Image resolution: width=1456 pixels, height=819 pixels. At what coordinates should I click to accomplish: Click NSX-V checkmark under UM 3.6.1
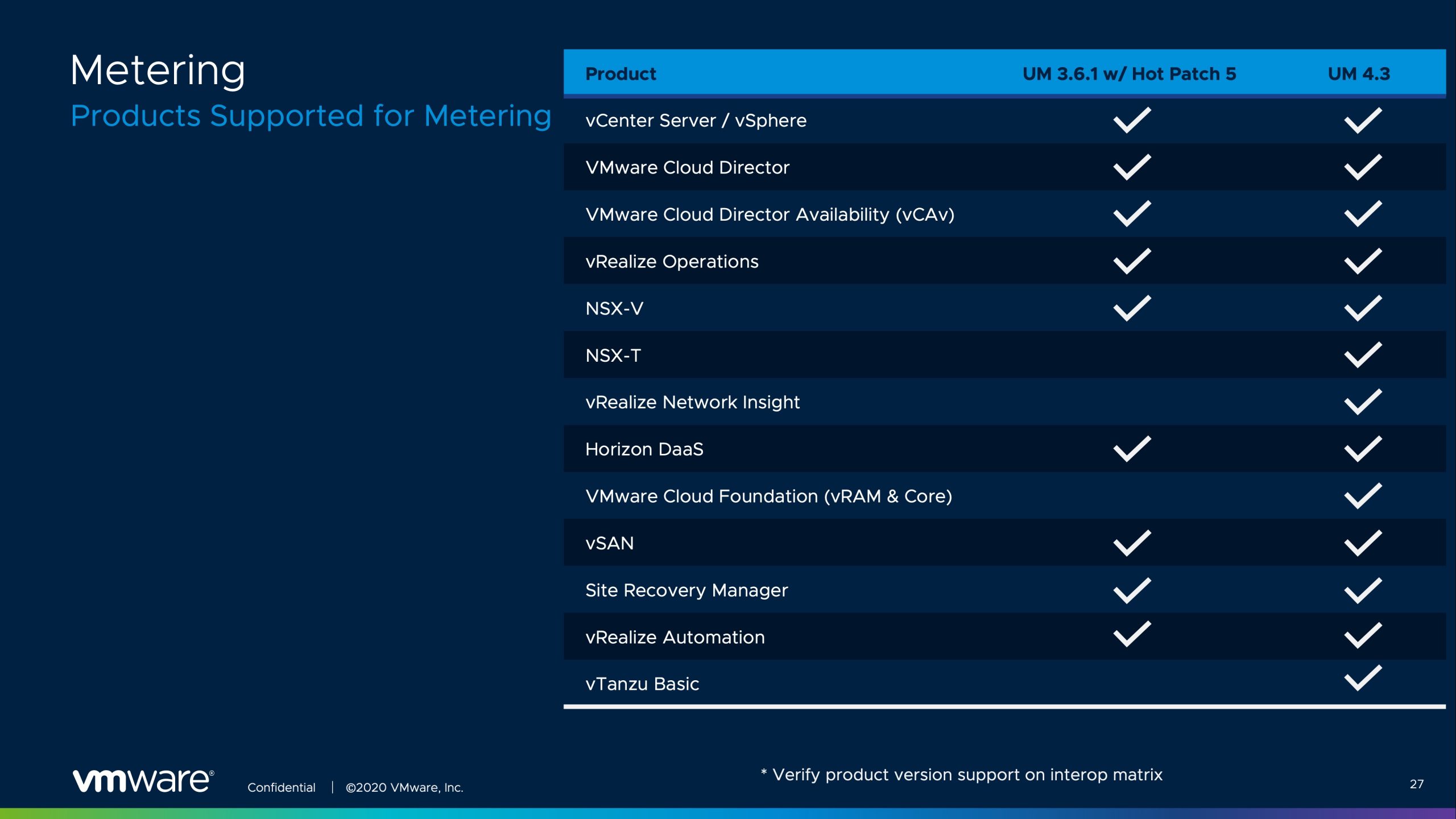coord(1132,308)
